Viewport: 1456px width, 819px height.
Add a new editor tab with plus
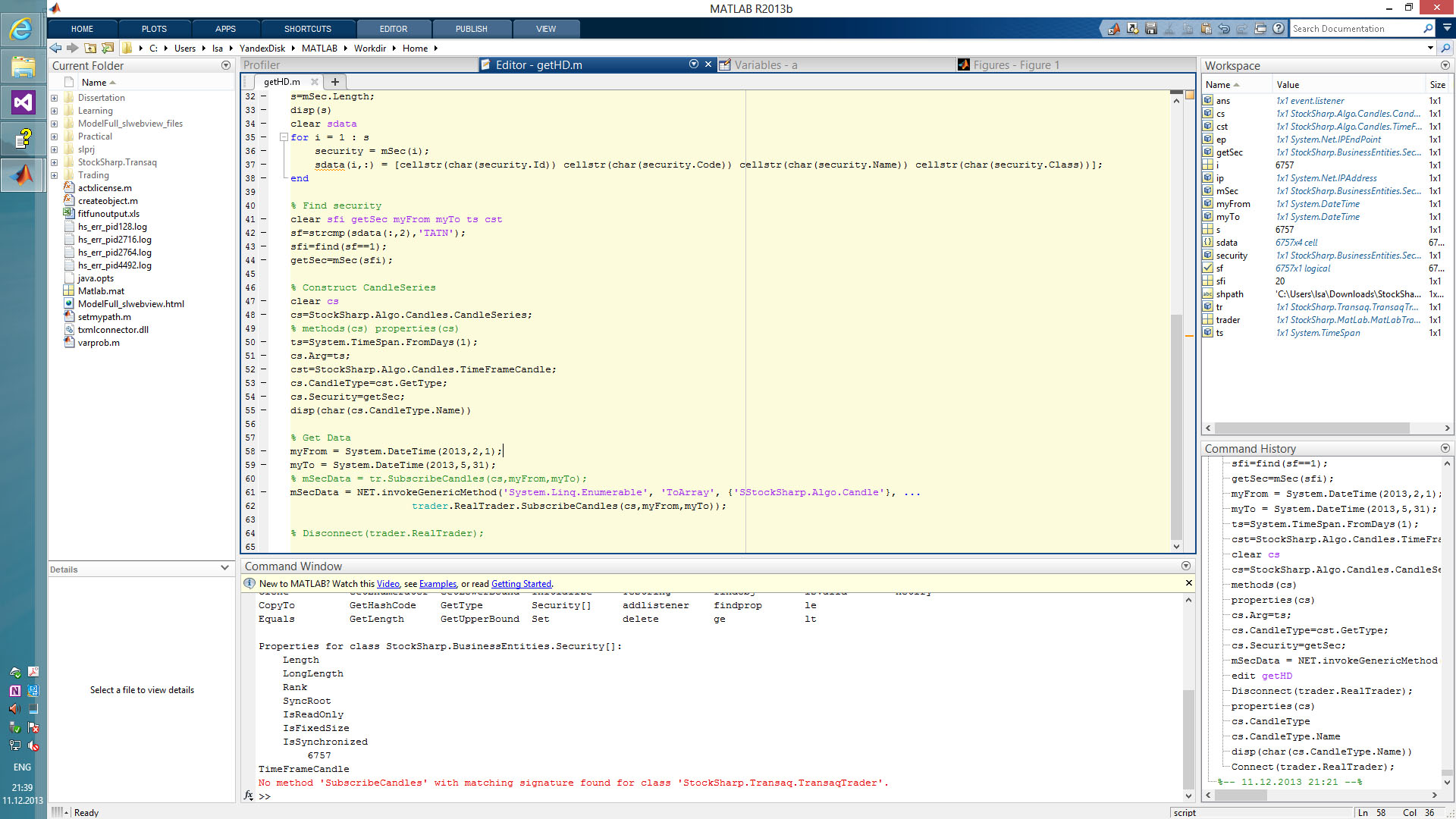pos(334,82)
